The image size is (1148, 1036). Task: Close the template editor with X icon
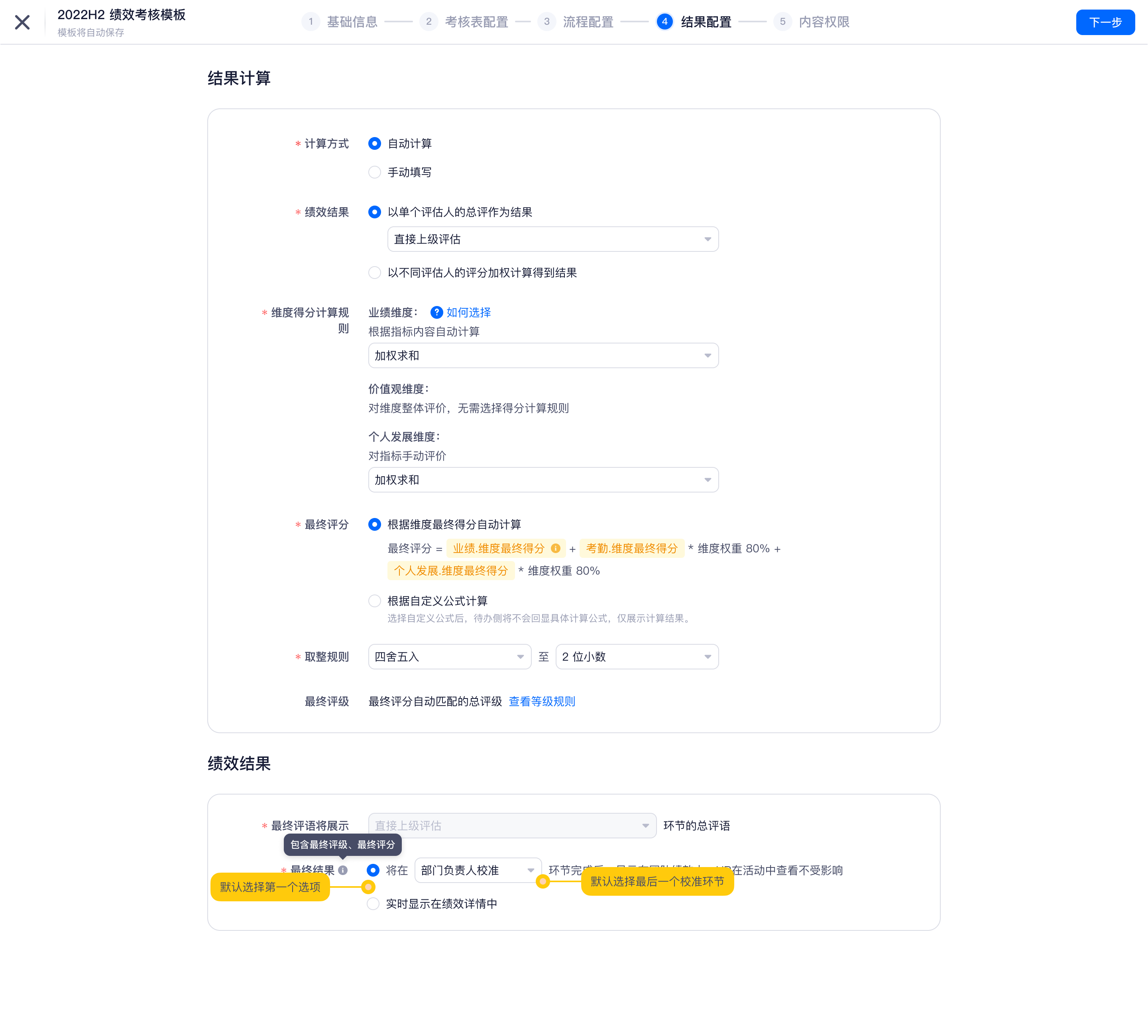click(22, 22)
